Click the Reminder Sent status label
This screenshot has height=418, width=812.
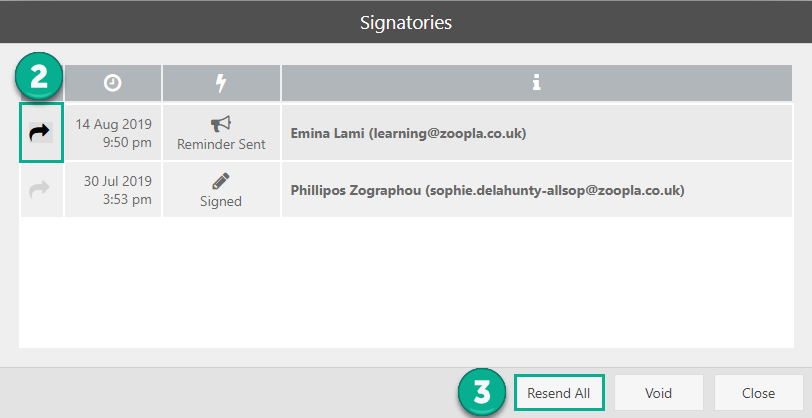(x=221, y=144)
